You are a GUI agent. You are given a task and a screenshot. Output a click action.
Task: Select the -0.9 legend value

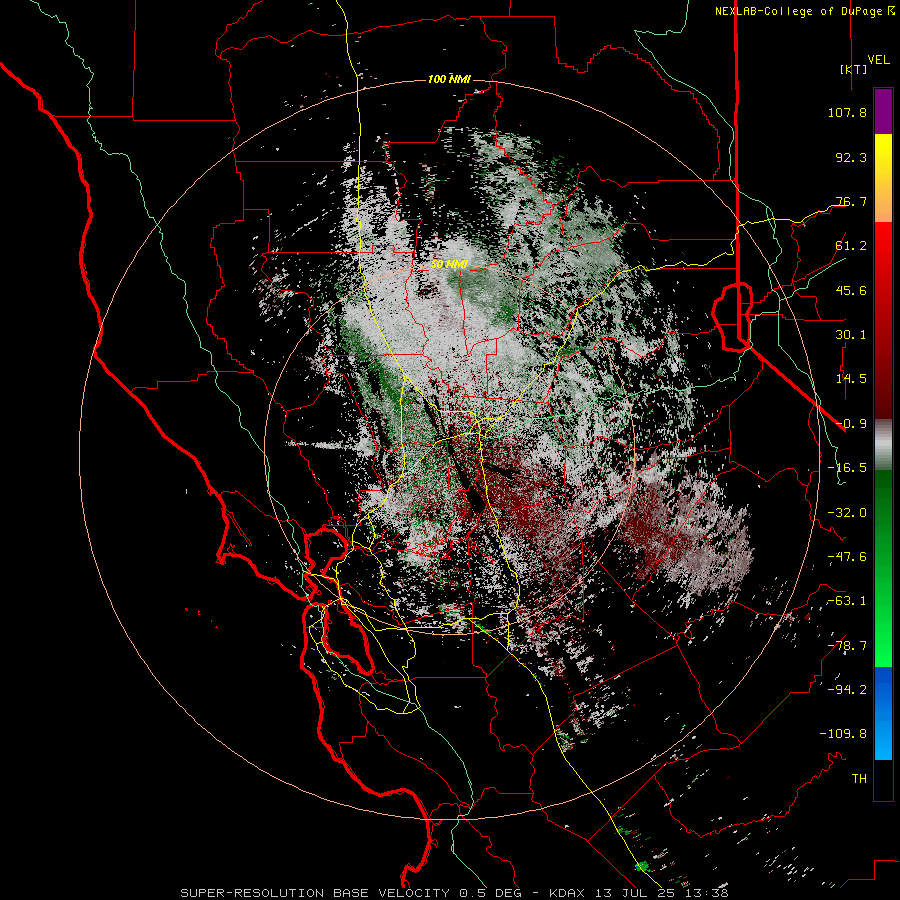tap(851, 424)
